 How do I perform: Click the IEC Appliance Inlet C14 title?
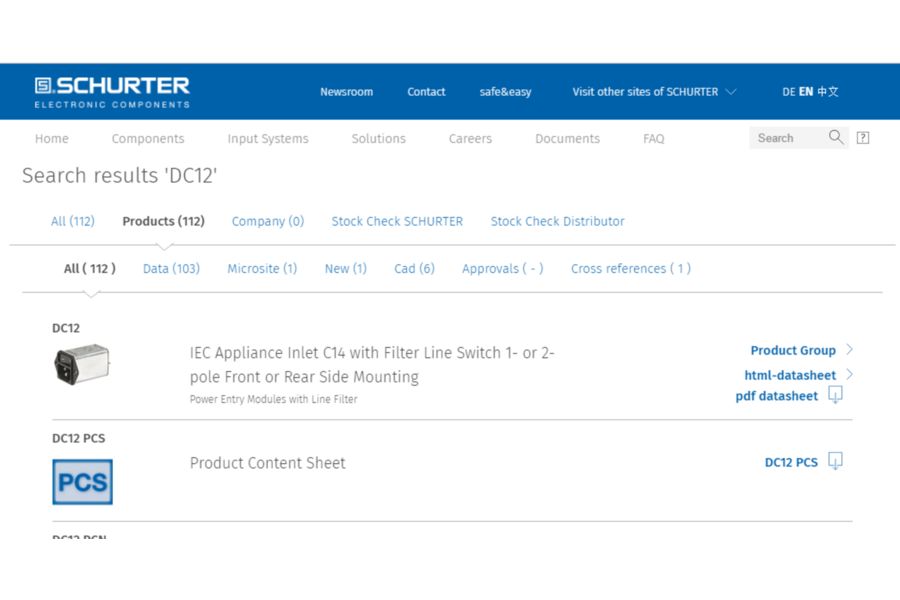[x=372, y=365]
